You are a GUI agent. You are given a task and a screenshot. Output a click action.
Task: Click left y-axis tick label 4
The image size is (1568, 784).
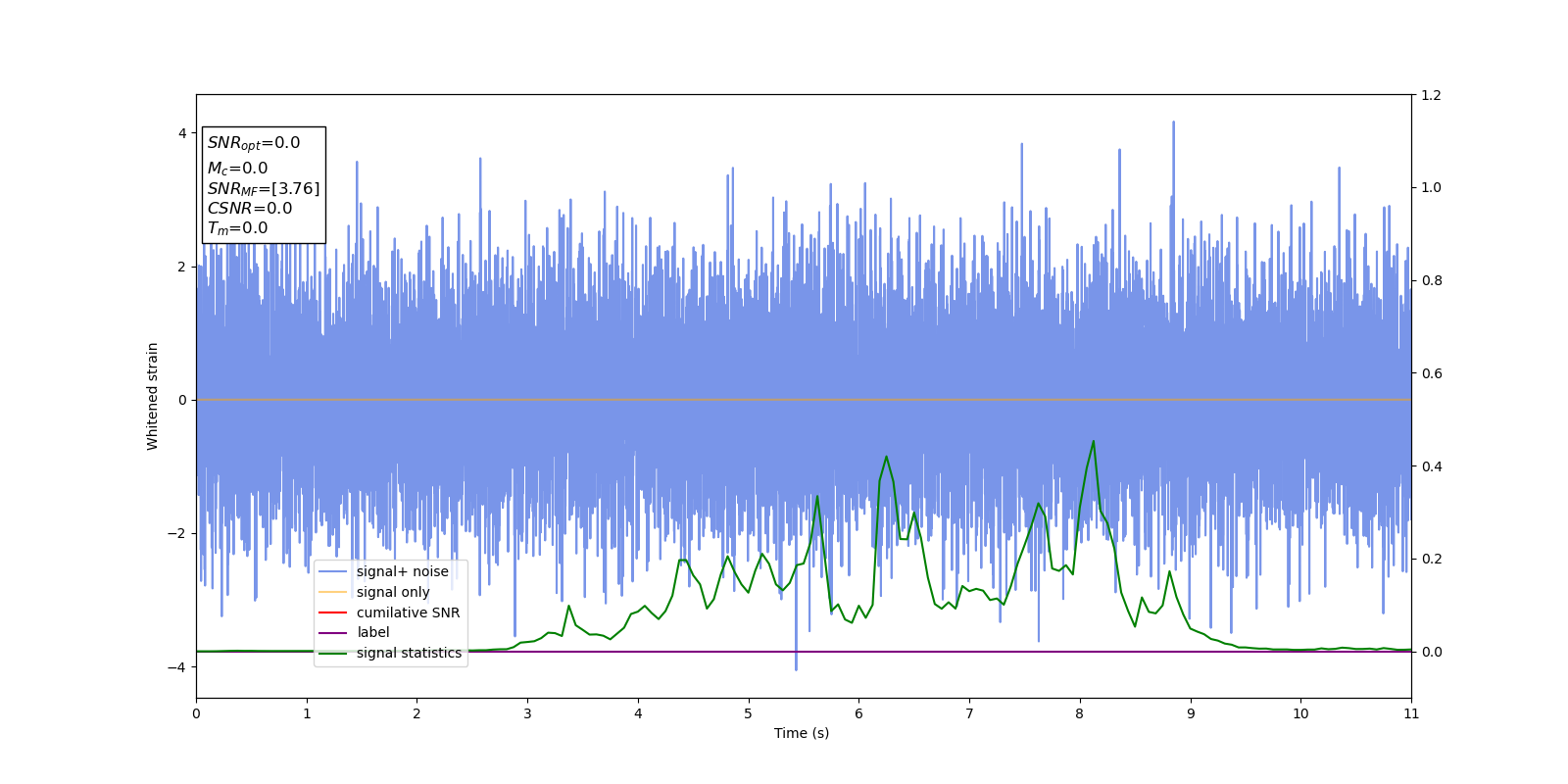click(x=182, y=133)
